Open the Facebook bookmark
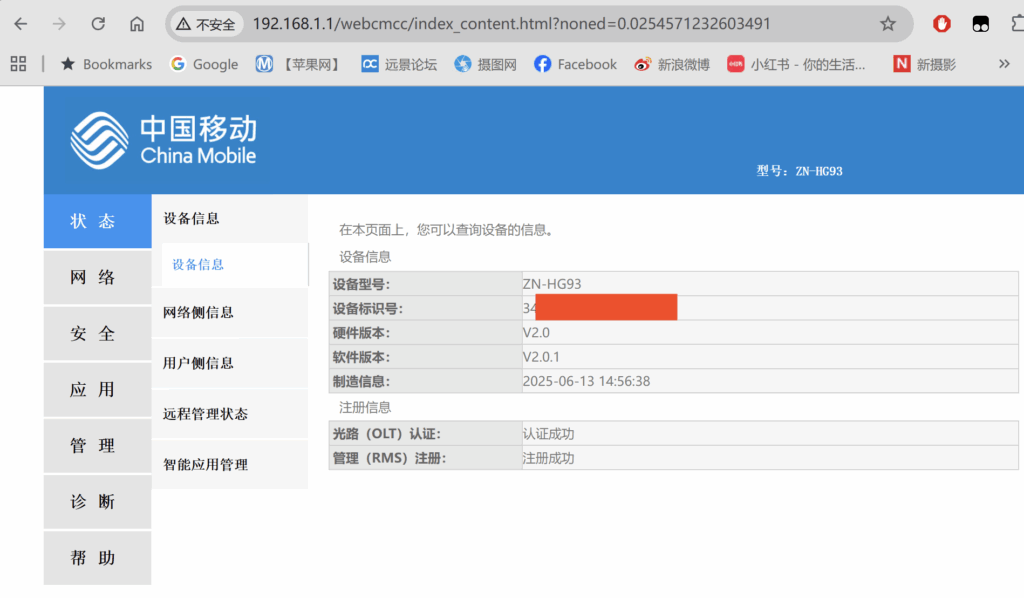This screenshot has height=598, width=1024. point(575,64)
